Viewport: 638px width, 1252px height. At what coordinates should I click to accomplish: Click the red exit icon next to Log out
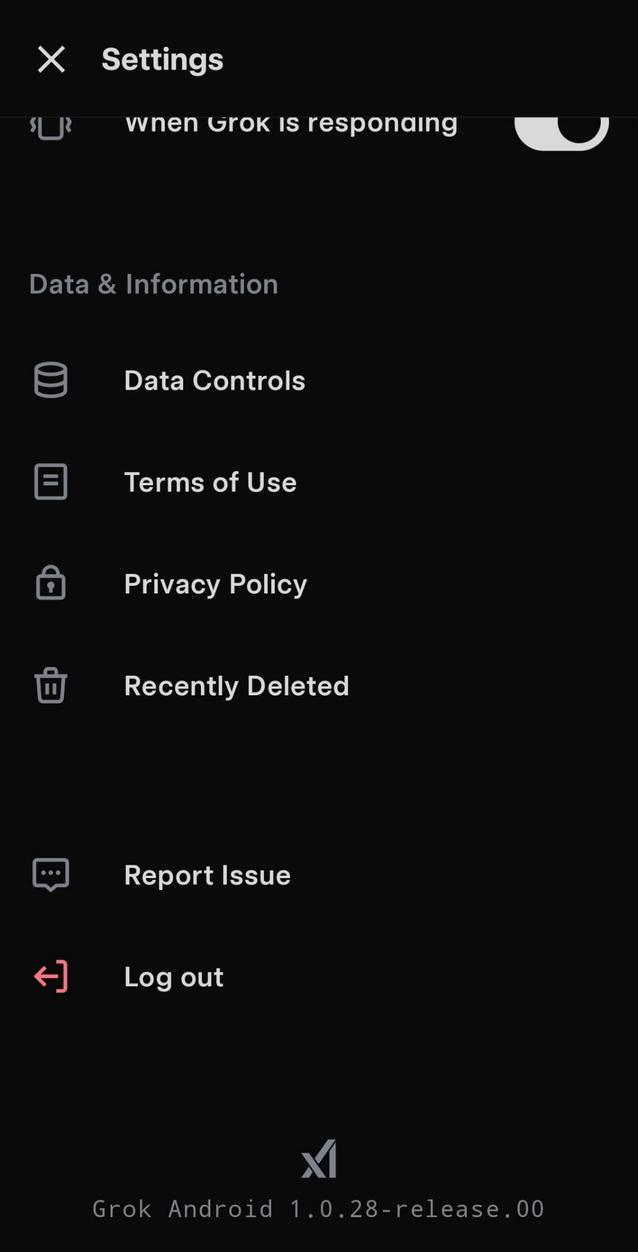click(x=50, y=976)
